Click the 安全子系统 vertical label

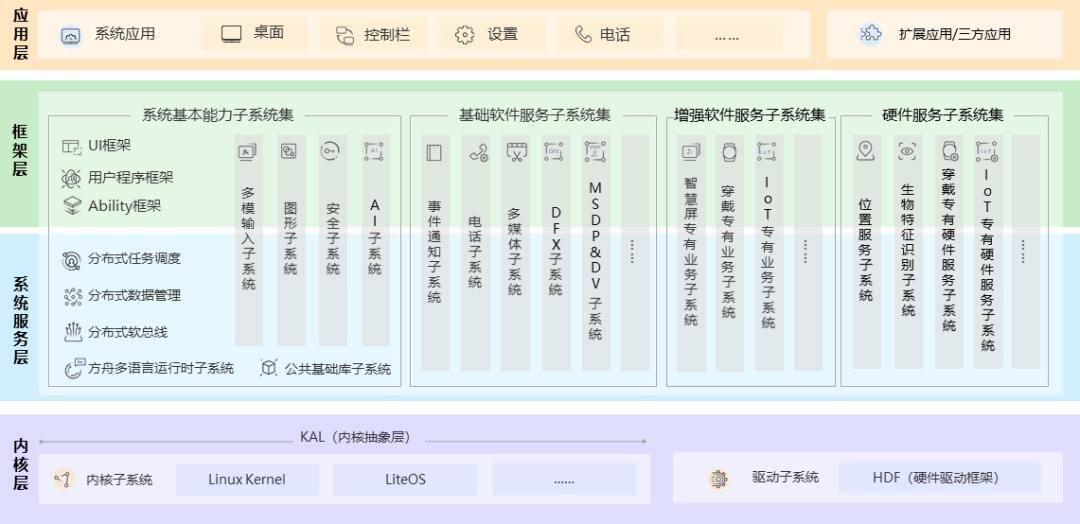[333, 238]
